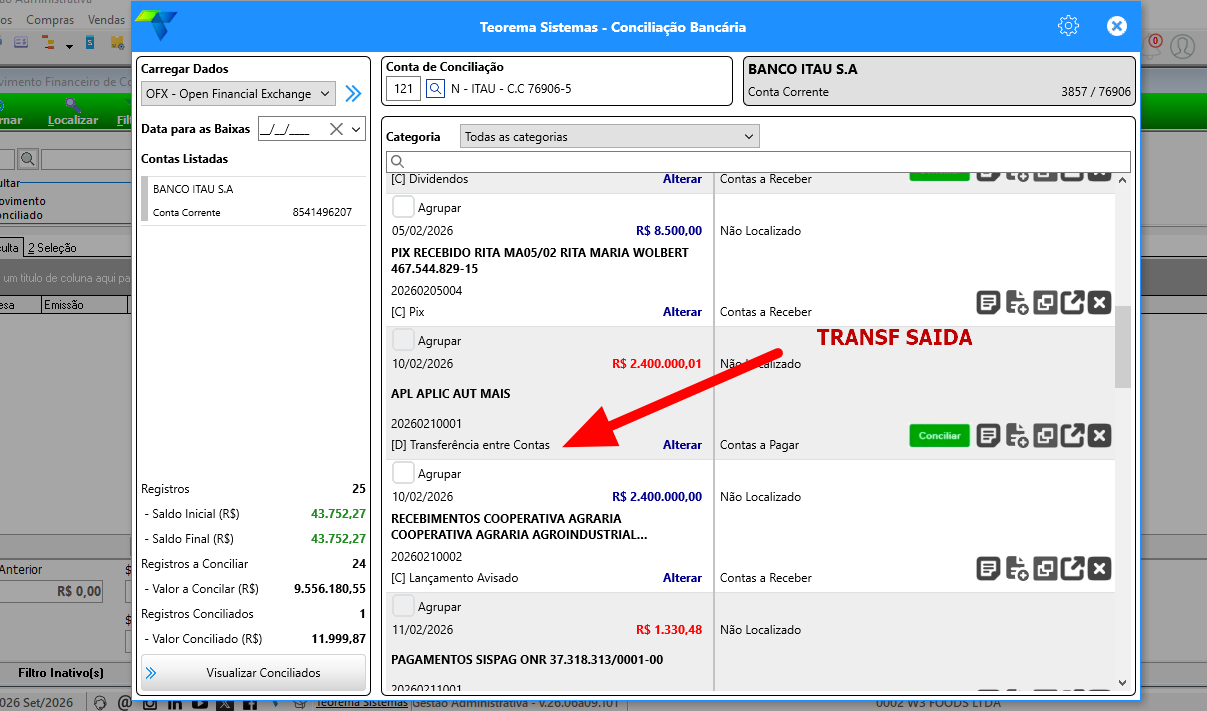This screenshot has width=1207, height=711.
Task: Open the external link icon on the RECEBIMENTOS COOPERATIVA row
Action: tap(1072, 569)
